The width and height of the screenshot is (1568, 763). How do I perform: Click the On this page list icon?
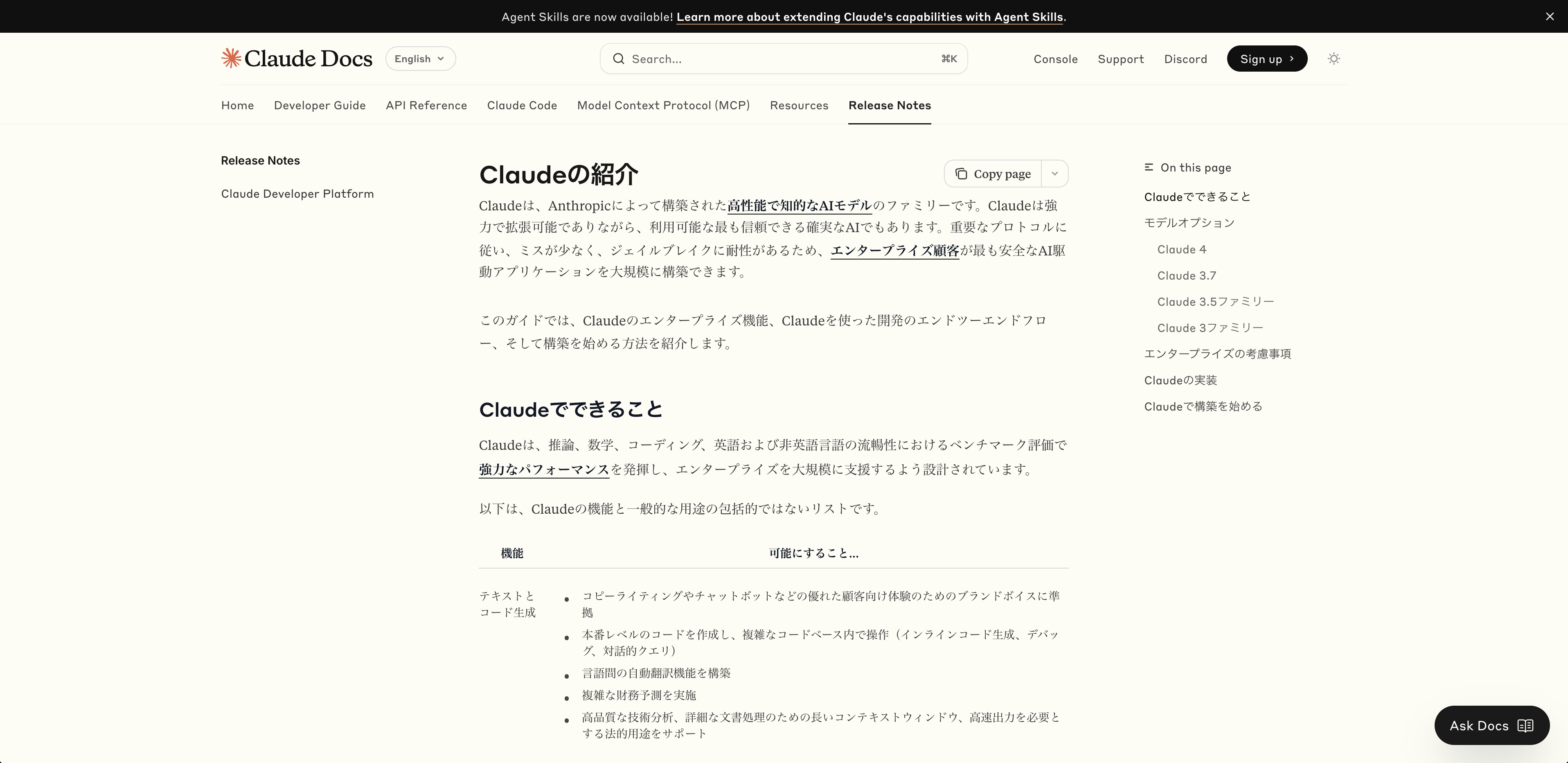1149,167
